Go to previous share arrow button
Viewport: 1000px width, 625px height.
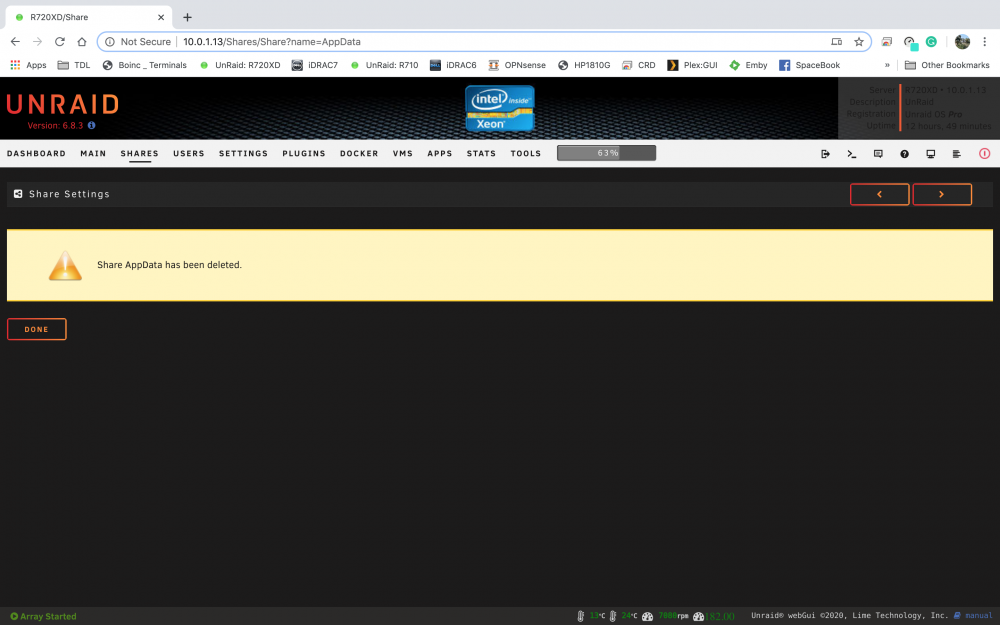pyautogui.click(x=879, y=194)
